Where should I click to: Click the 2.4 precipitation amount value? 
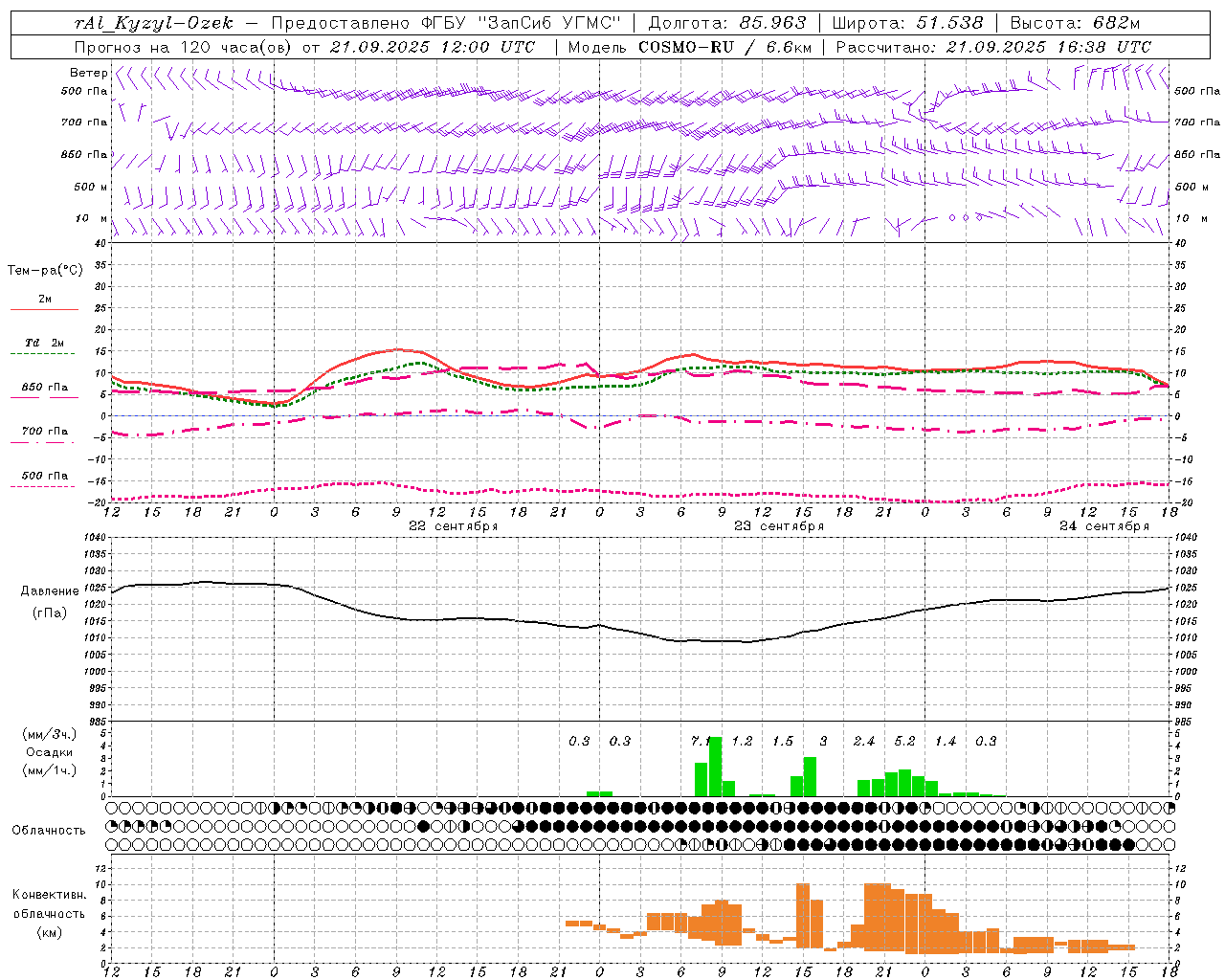pyautogui.click(x=864, y=741)
